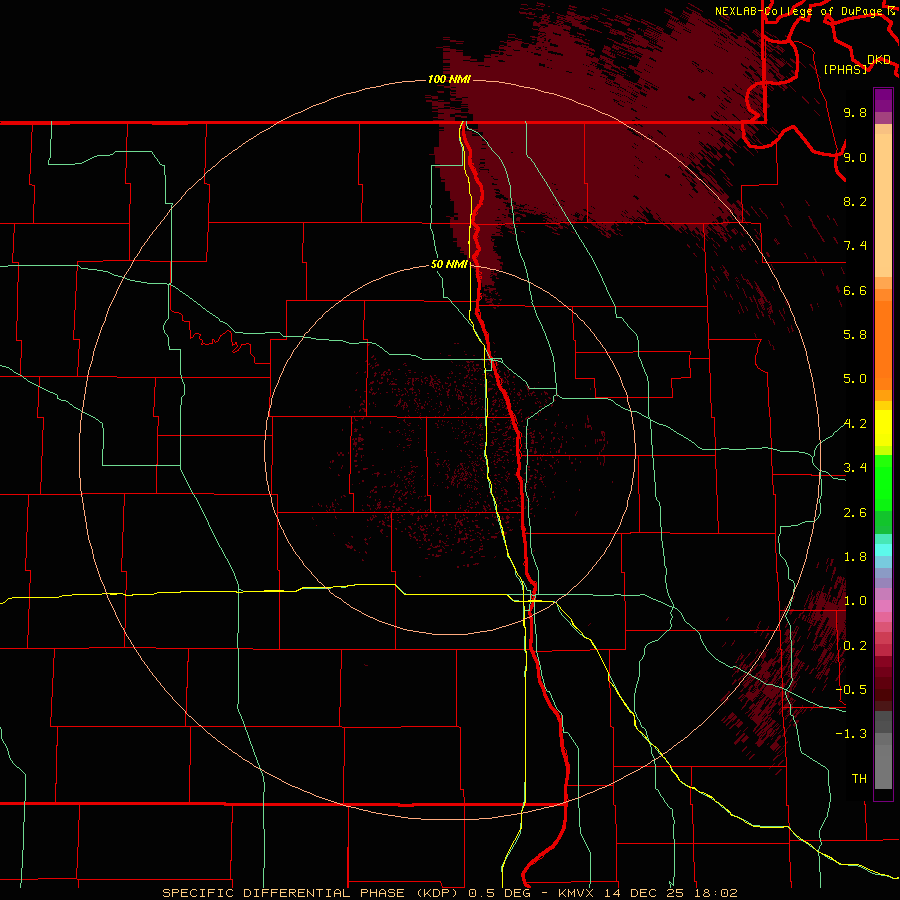
Task: Select the 1.8 value on the scale
Action: pos(855,557)
